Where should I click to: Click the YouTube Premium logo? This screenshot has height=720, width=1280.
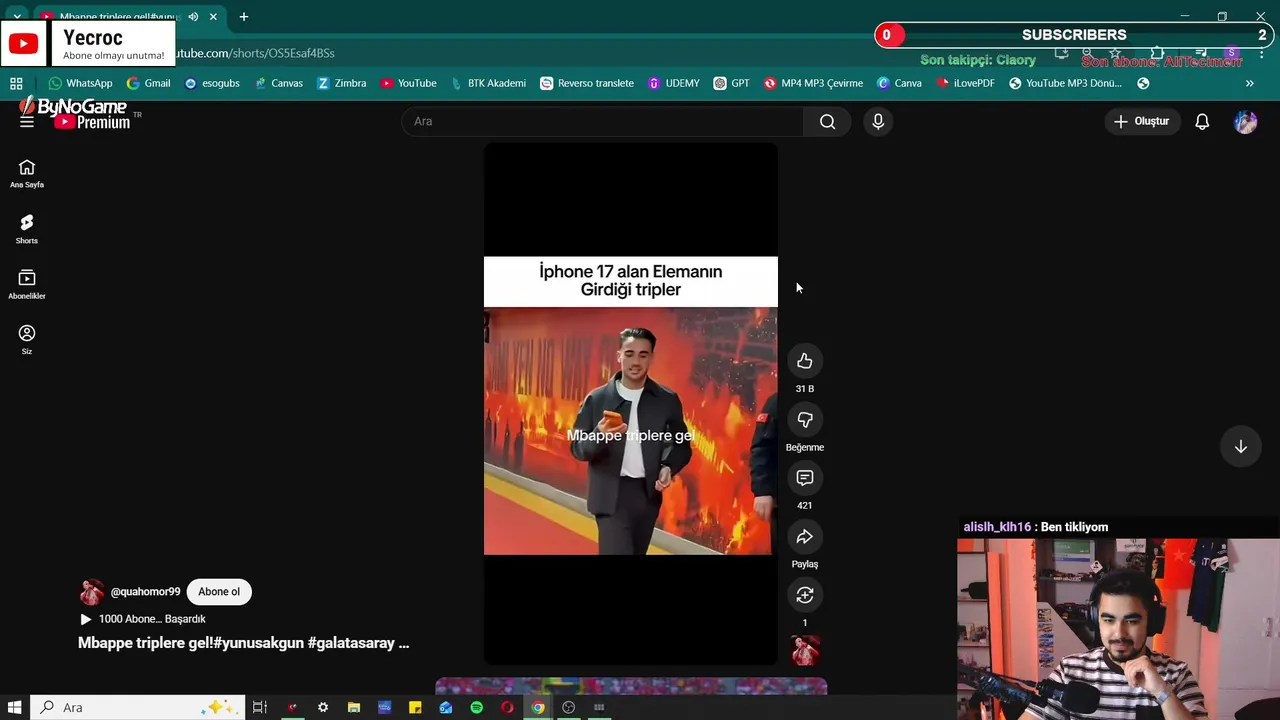[x=92, y=121]
